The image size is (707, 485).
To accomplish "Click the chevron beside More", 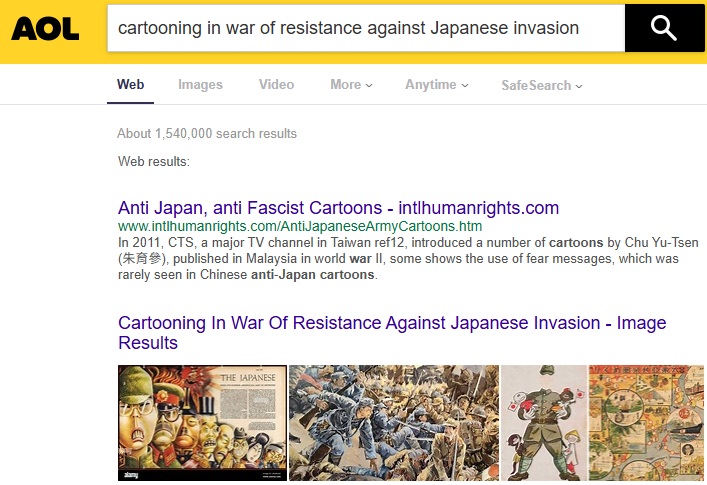I will (369, 85).
